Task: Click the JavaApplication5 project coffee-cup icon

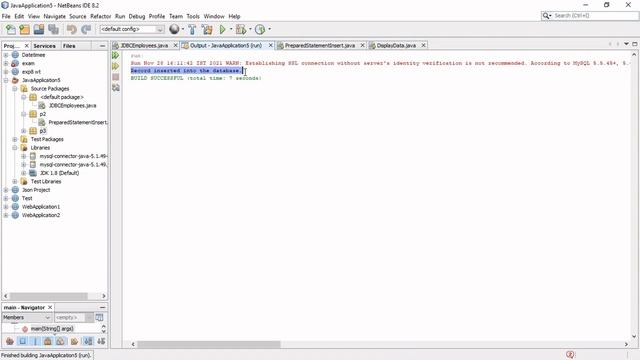Action: click(15, 80)
